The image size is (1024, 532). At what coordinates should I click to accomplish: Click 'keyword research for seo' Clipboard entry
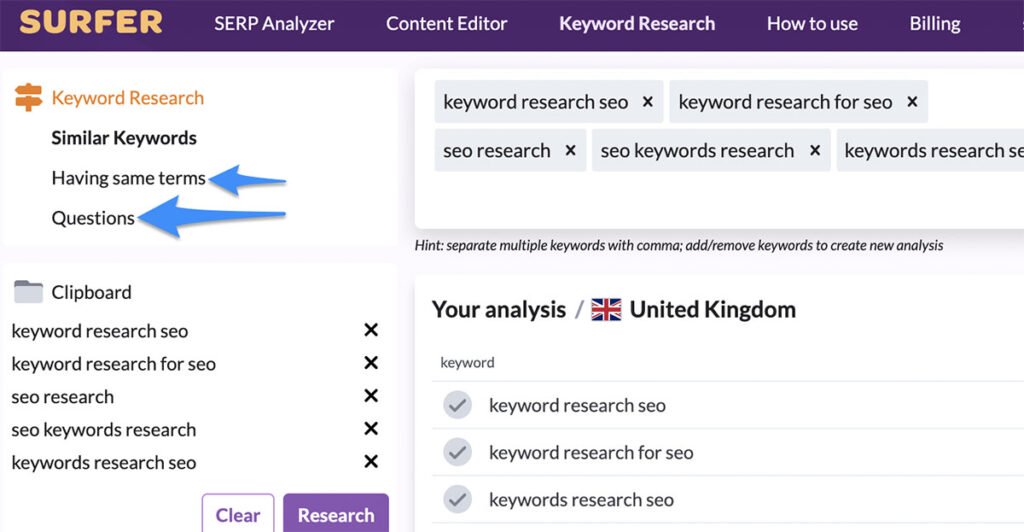click(114, 364)
